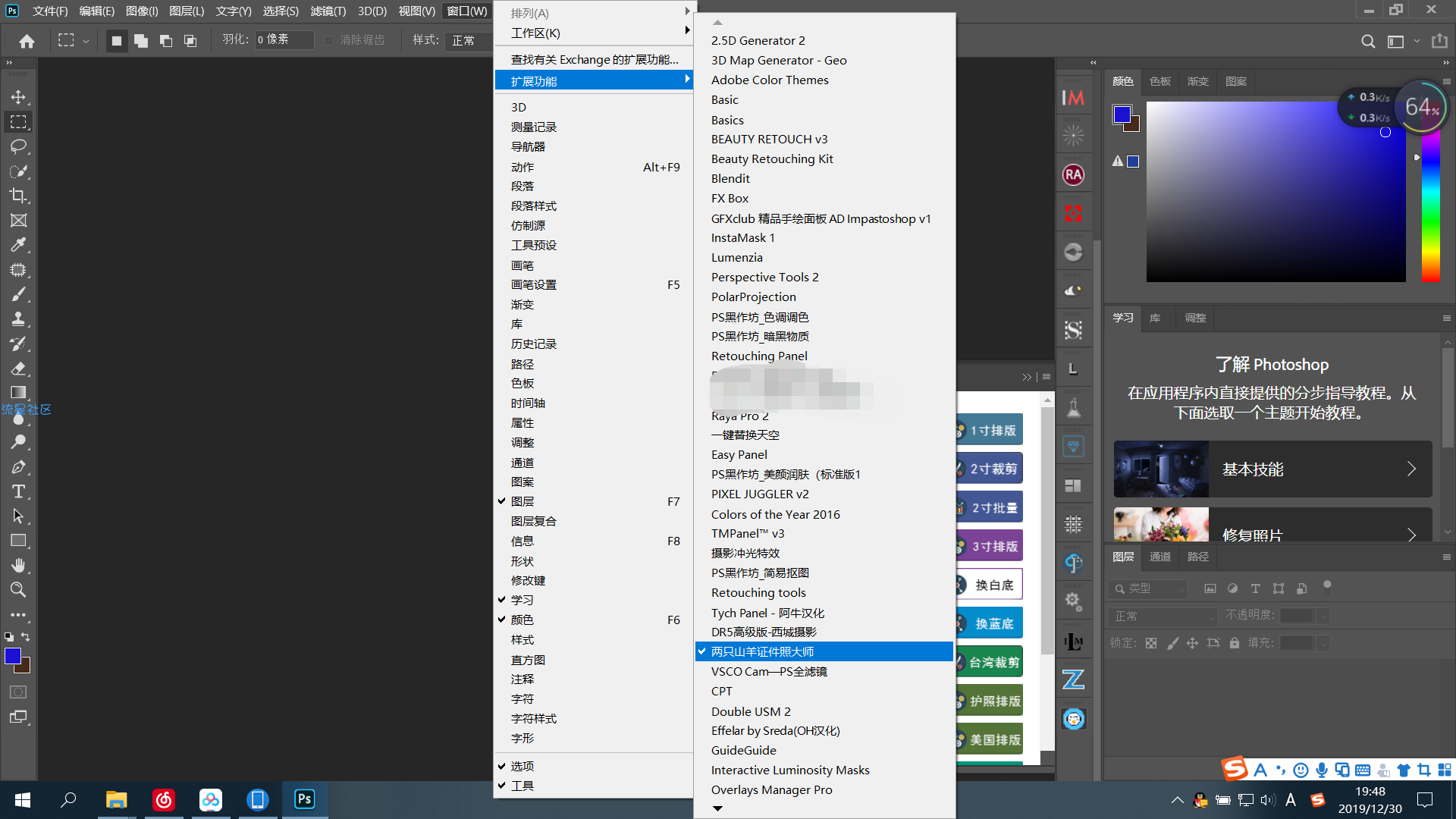
Task: Toggle the 消除锯齿 checkbox
Action: point(328,40)
